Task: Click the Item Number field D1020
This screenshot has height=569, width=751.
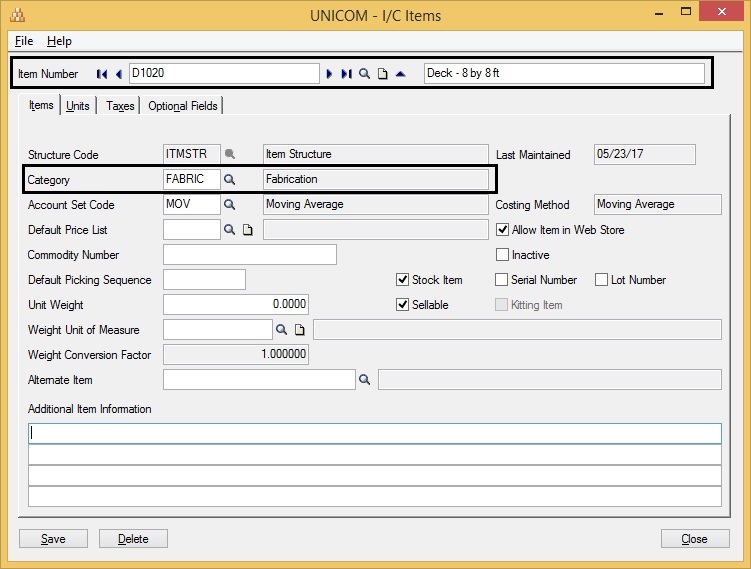Action: [224, 73]
